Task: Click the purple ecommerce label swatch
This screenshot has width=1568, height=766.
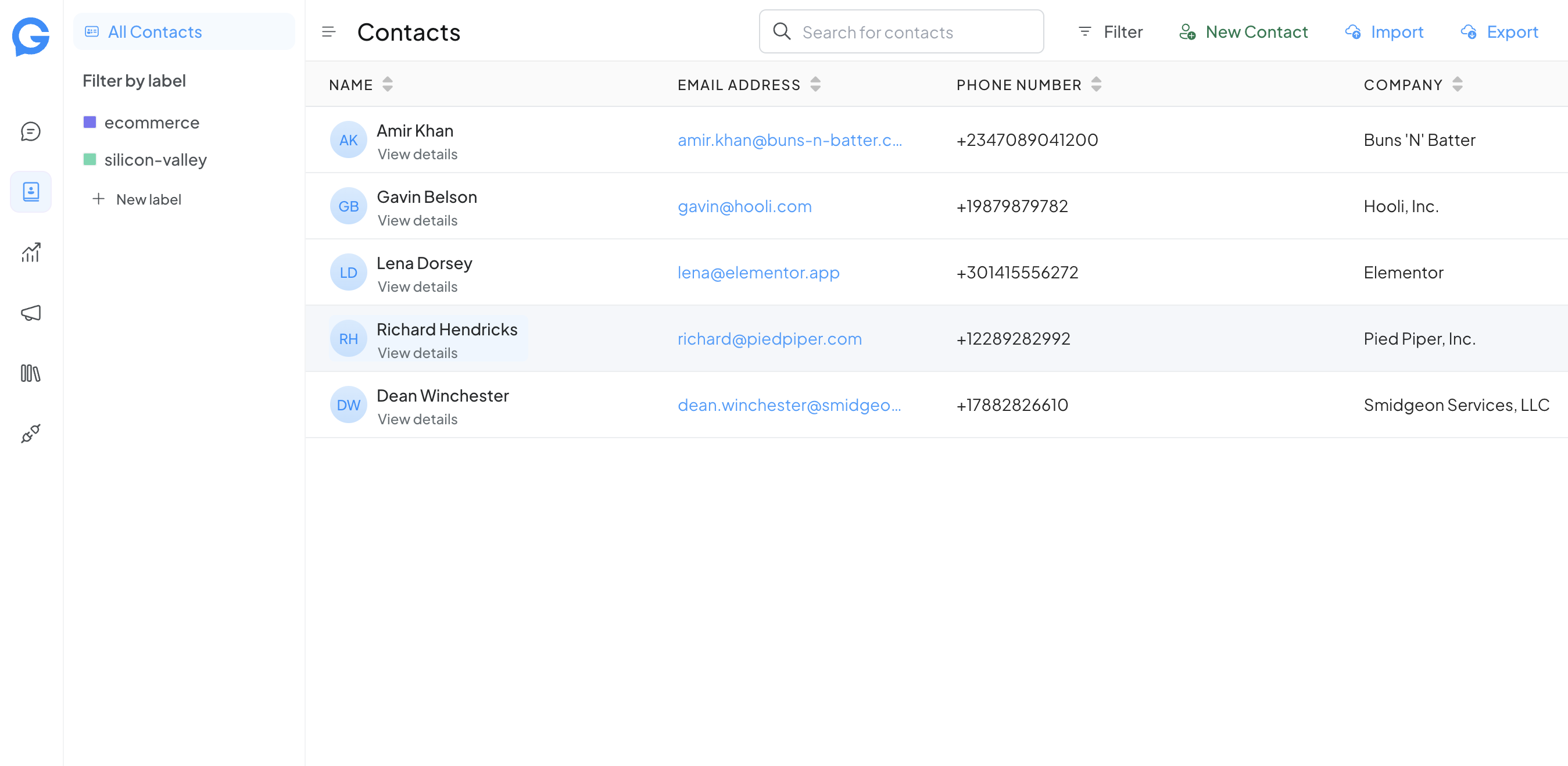Action: coord(90,122)
